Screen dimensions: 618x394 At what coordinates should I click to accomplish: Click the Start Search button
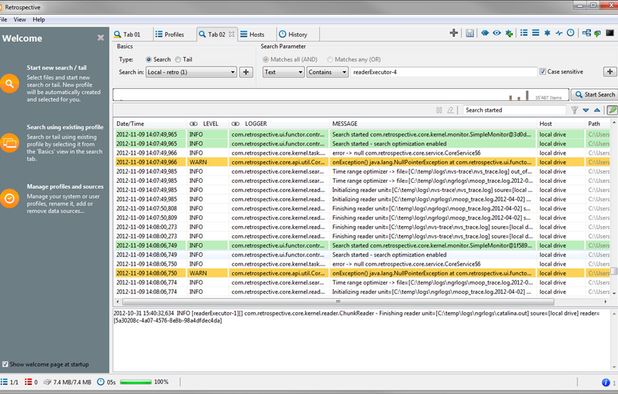(x=594, y=95)
